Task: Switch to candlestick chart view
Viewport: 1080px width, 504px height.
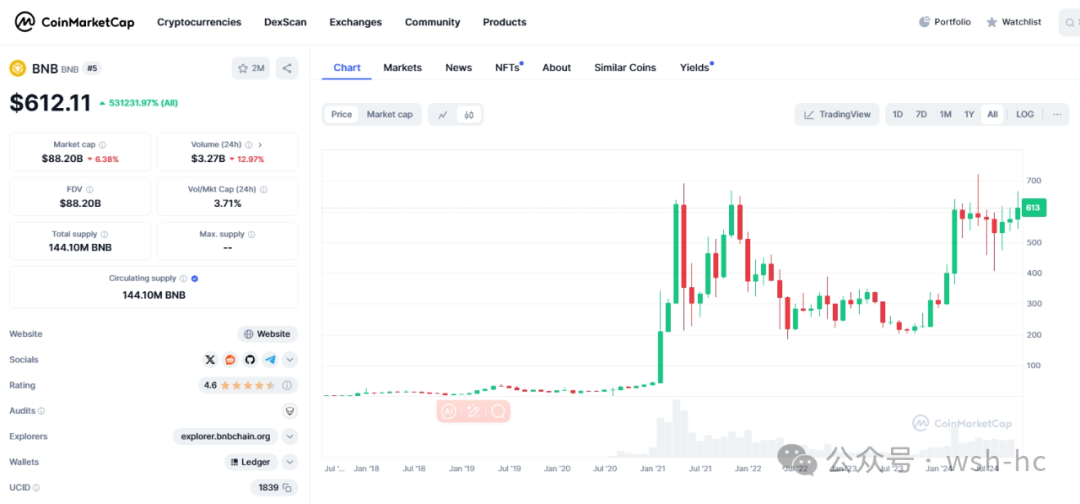Action: [x=469, y=115]
